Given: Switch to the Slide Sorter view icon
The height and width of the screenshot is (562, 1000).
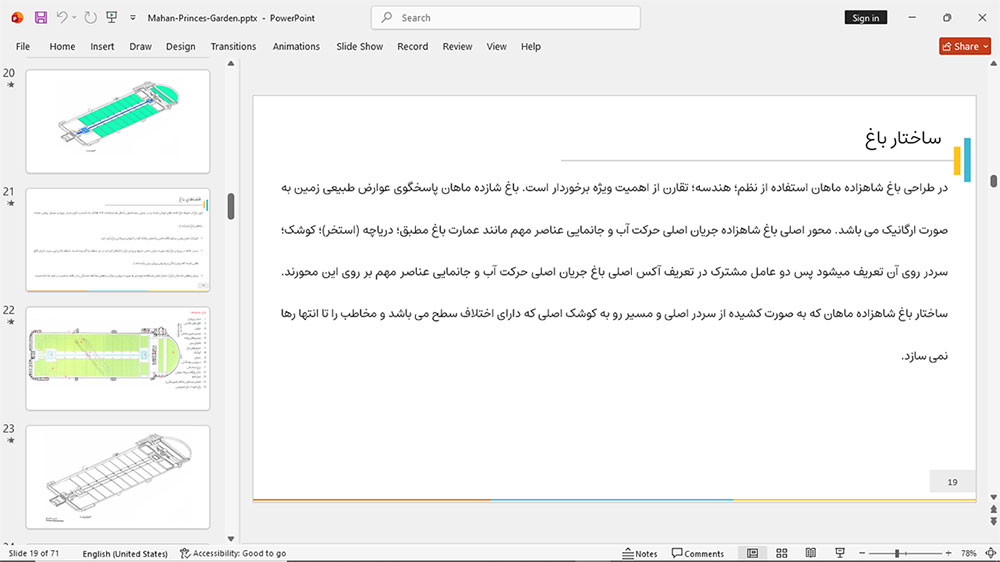Looking at the screenshot, I should [x=782, y=553].
